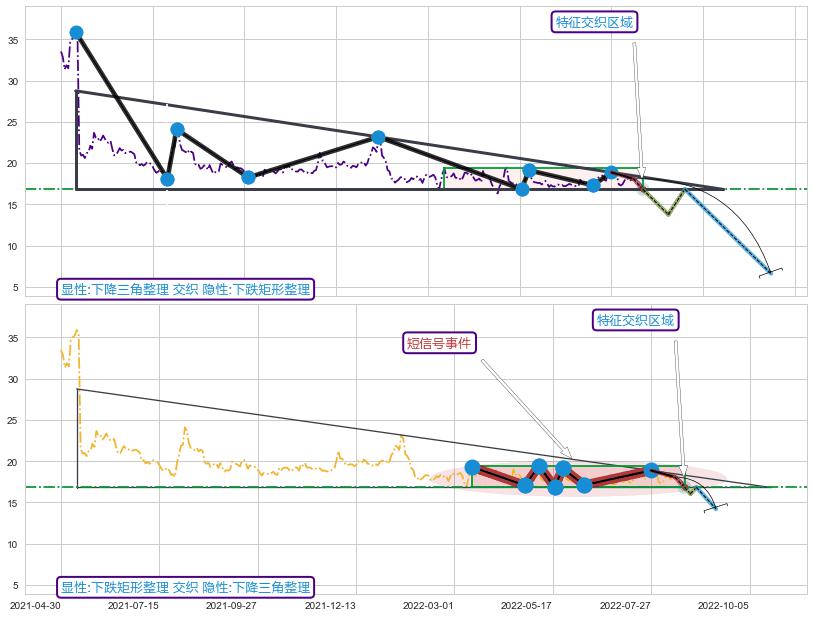Select the 2022-03-01 x-axis date label

coord(429,605)
